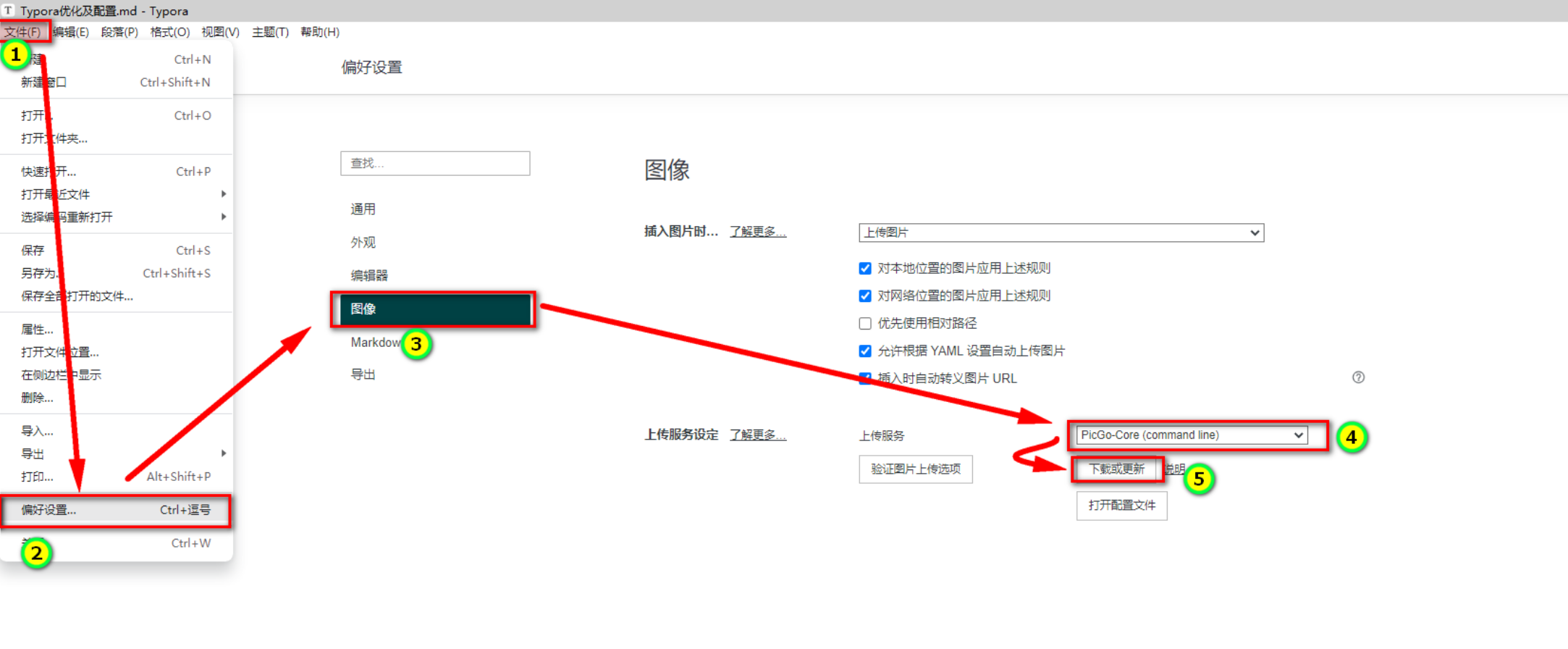Open 了解更多 link beside 上传服务设定

point(757,435)
